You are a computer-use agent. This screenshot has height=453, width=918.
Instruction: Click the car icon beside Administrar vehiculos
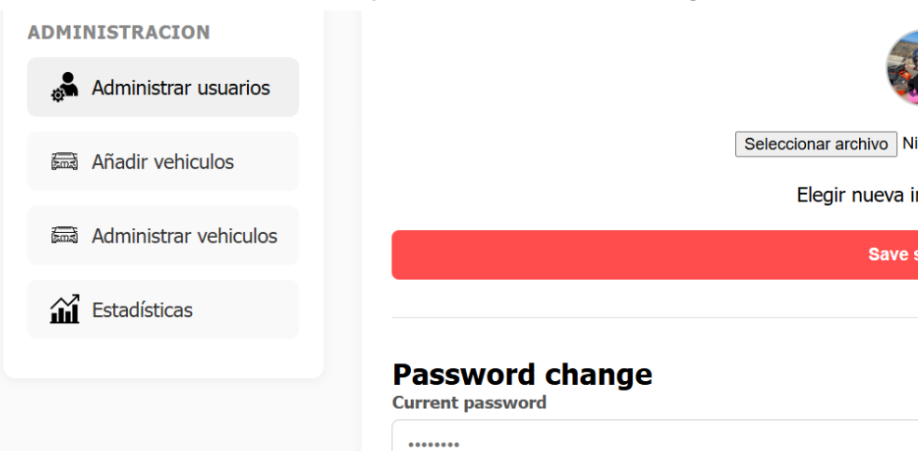click(64, 236)
